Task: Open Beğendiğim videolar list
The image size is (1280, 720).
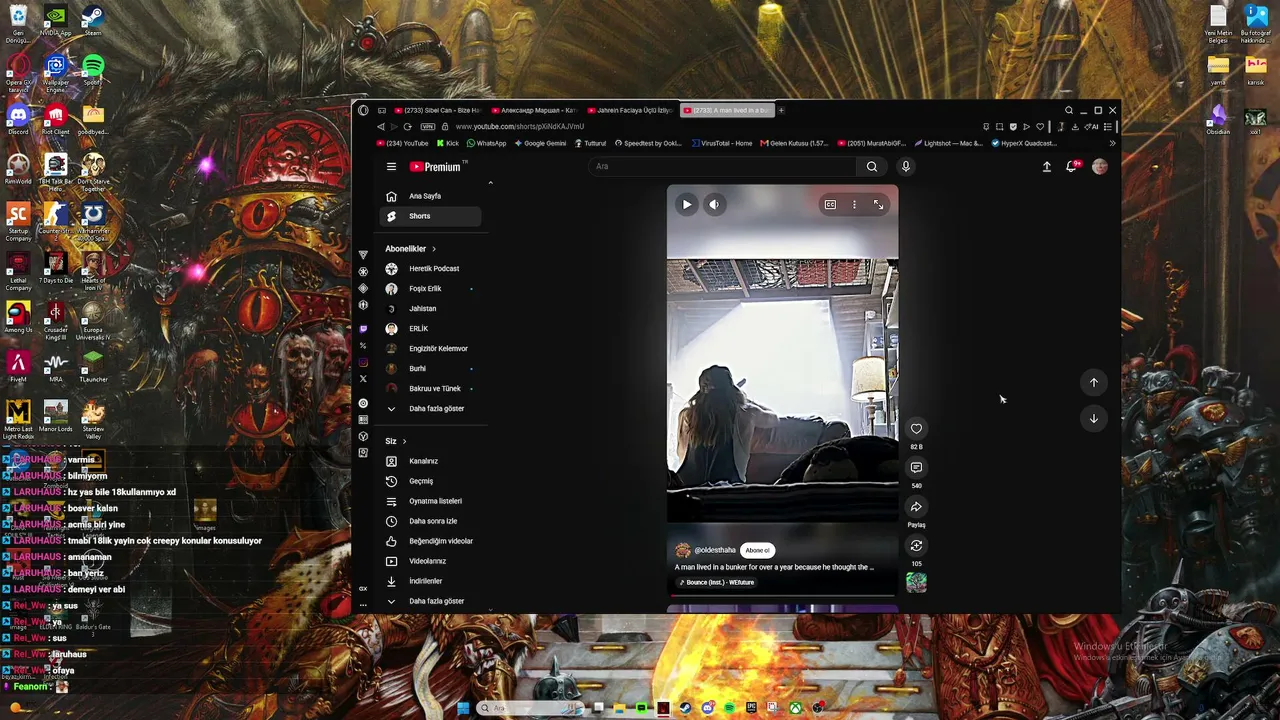Action: [432, 541]
